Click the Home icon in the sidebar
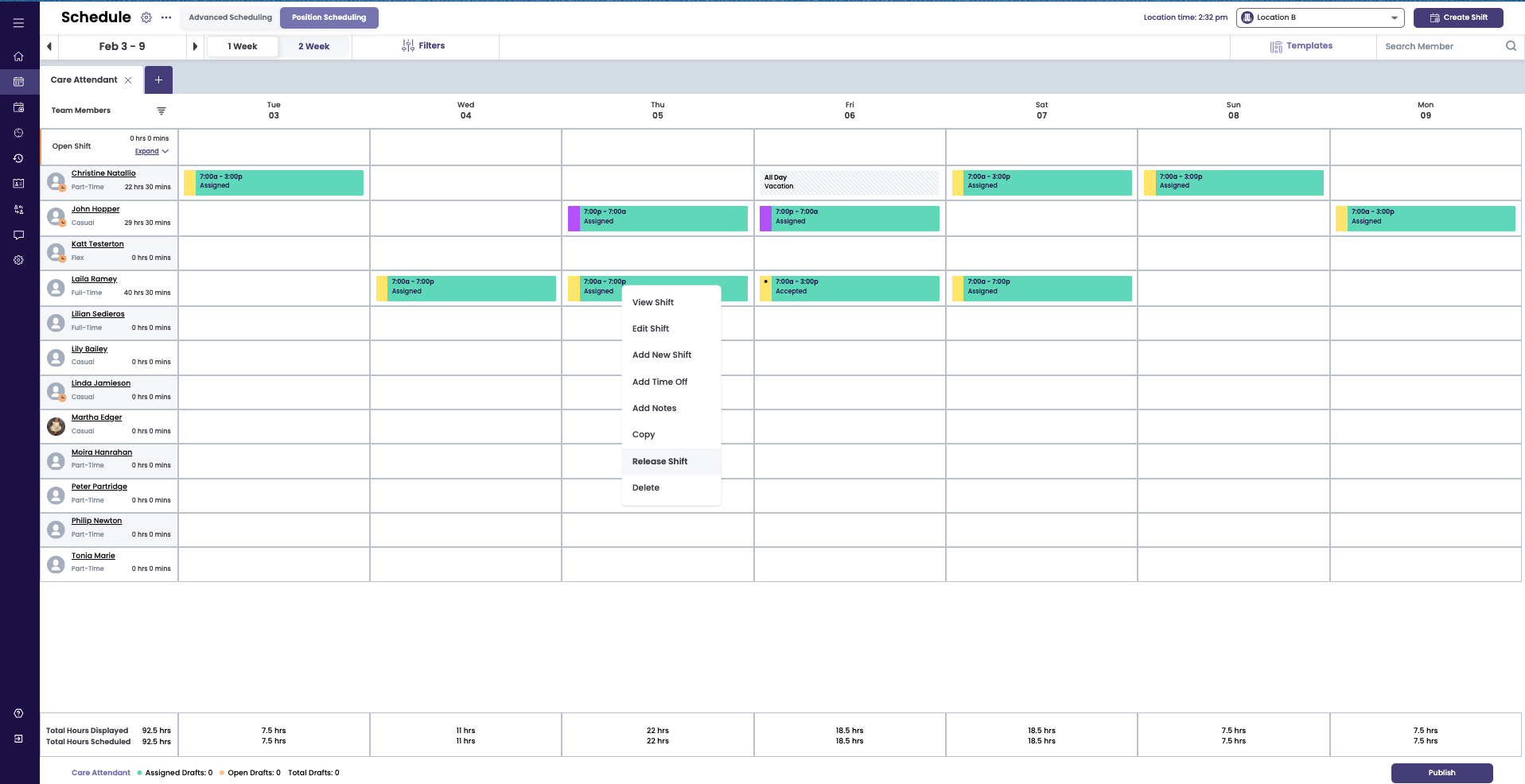 18,56
